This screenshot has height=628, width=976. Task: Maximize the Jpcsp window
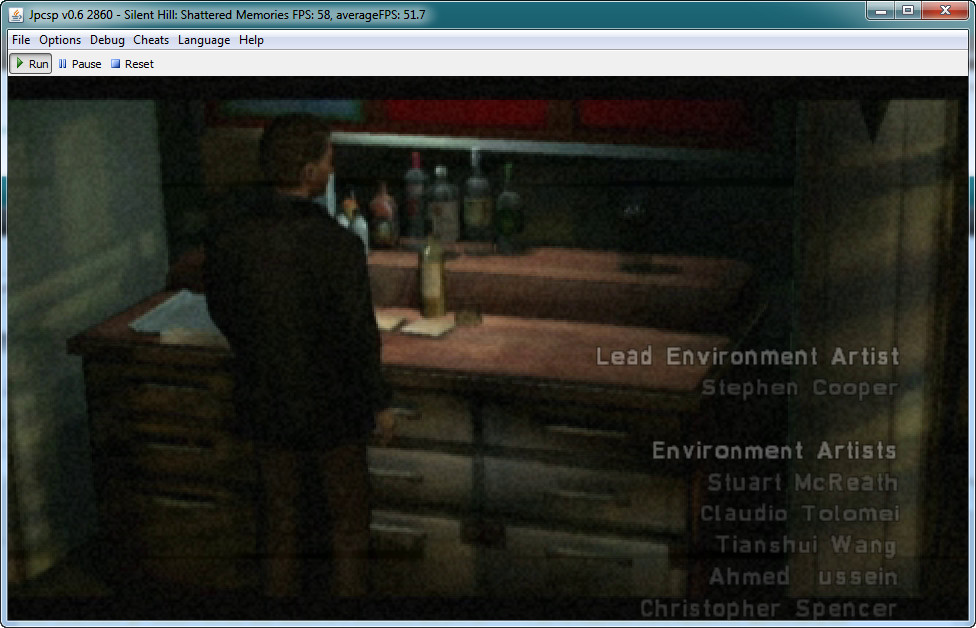[908, 11]
